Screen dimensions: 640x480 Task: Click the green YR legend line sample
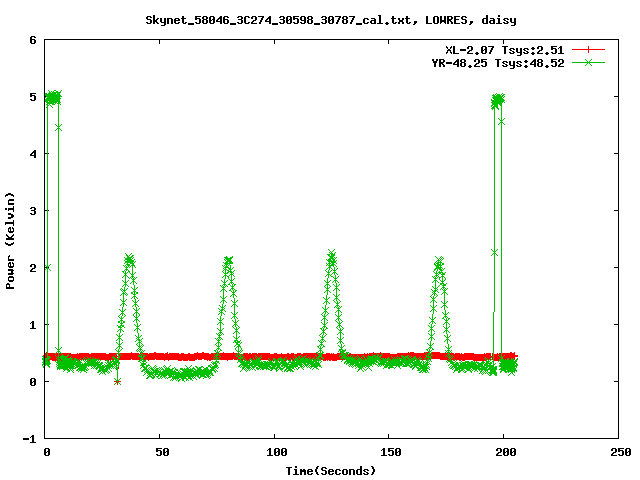[588, 63]
